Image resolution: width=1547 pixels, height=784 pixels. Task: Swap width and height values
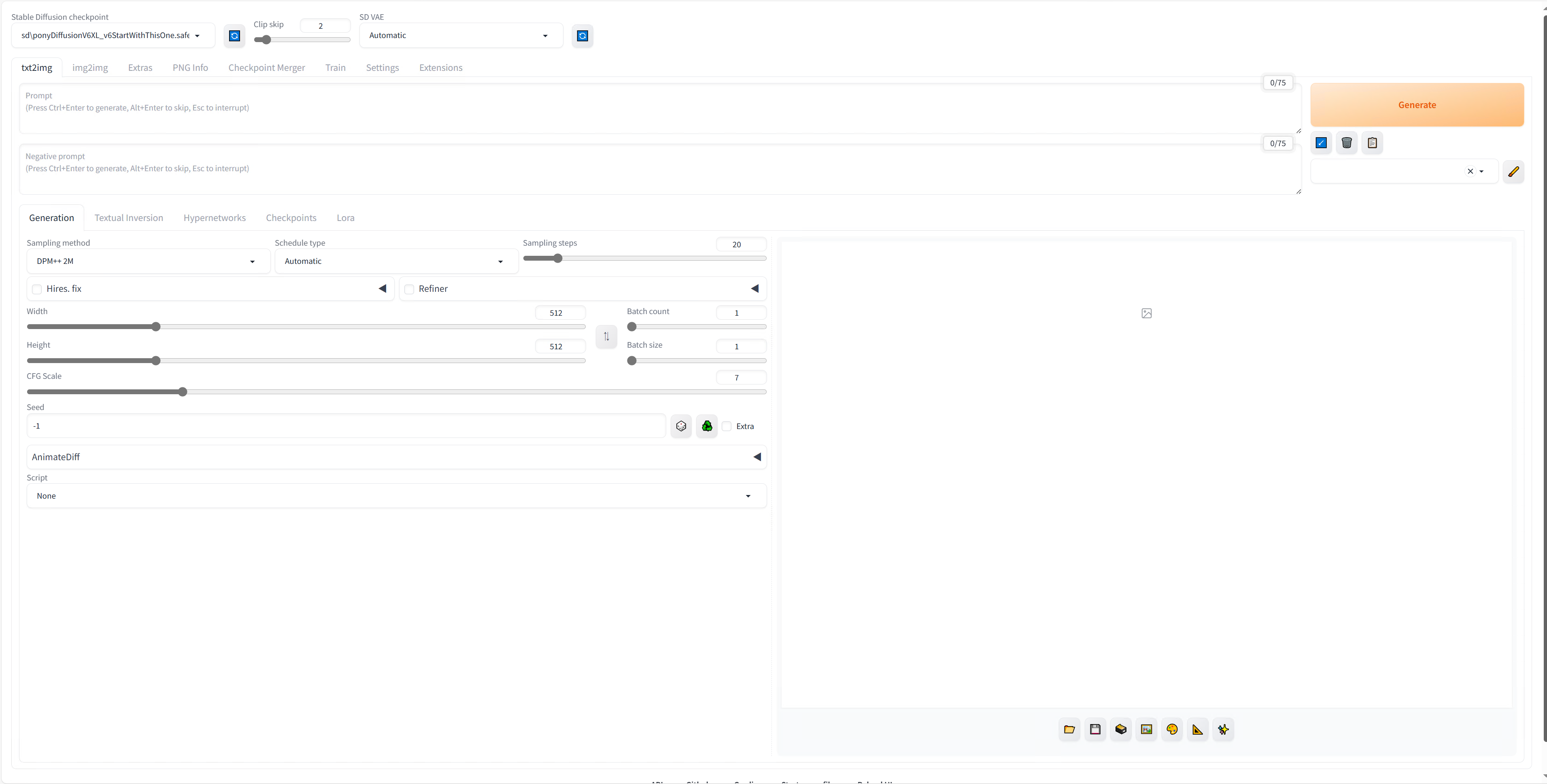click(606, 337)
